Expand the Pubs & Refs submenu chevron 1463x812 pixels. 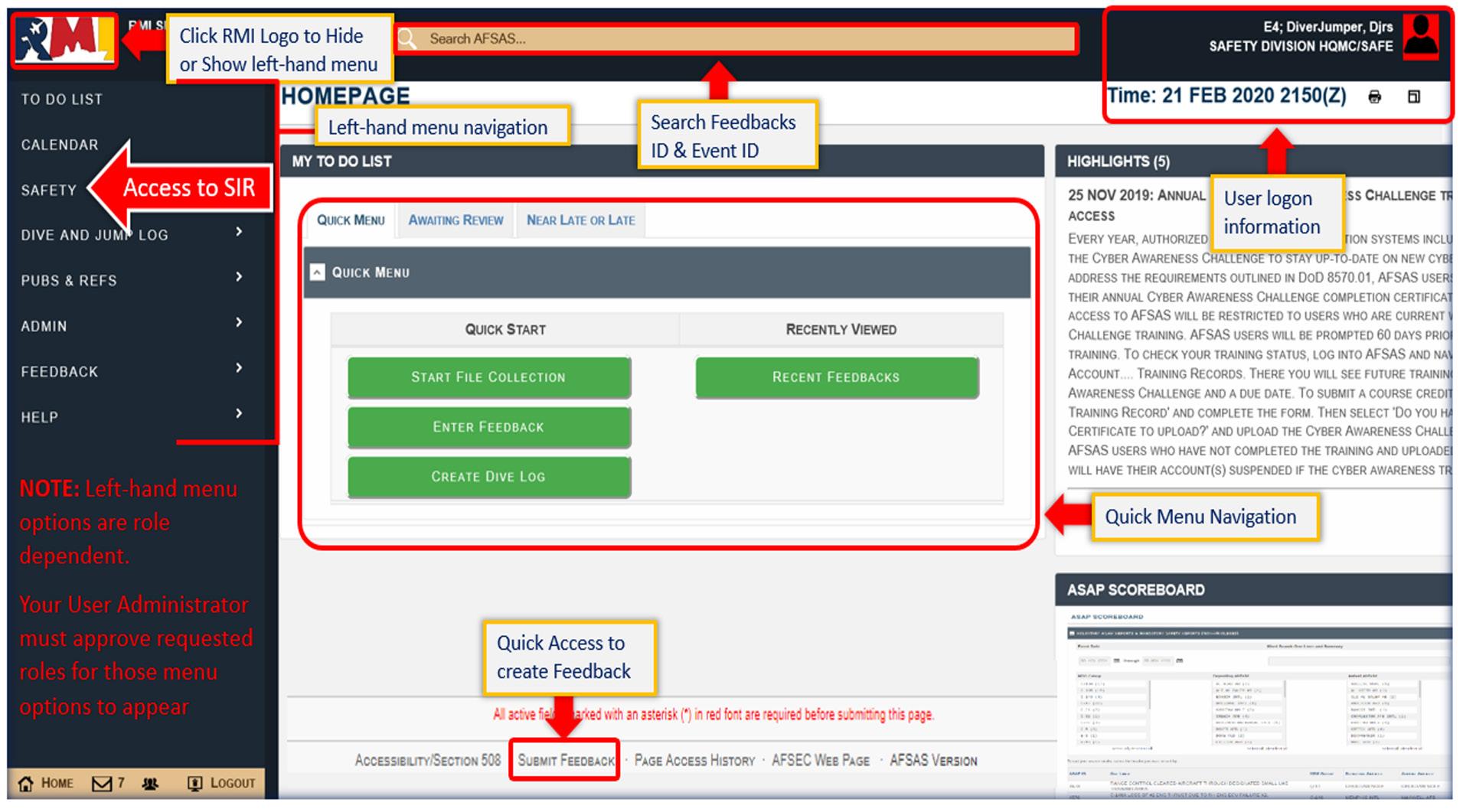pyautogui.click(x=240, y=277)
